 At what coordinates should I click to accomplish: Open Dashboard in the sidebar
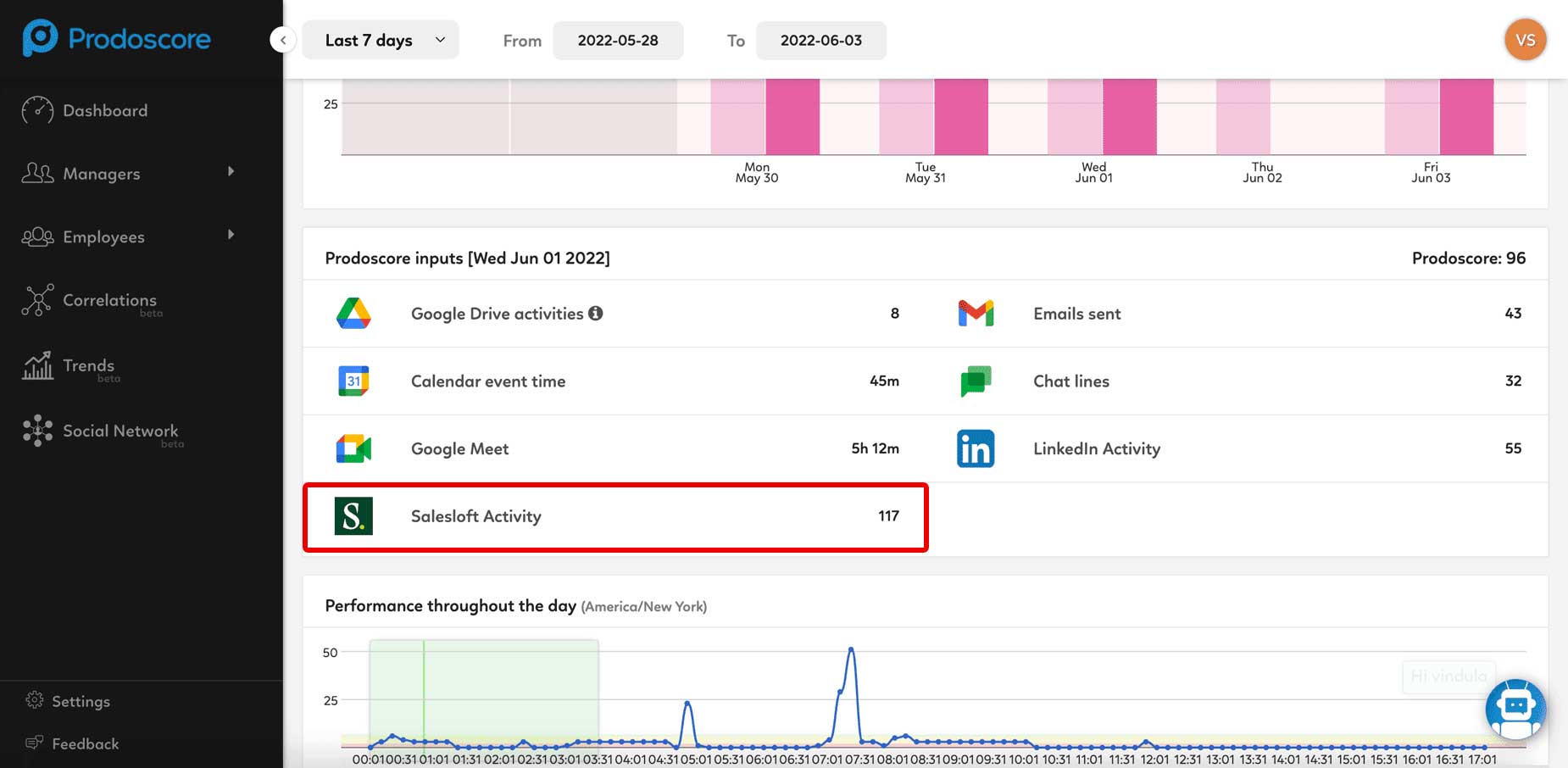[x=105, y=110]
